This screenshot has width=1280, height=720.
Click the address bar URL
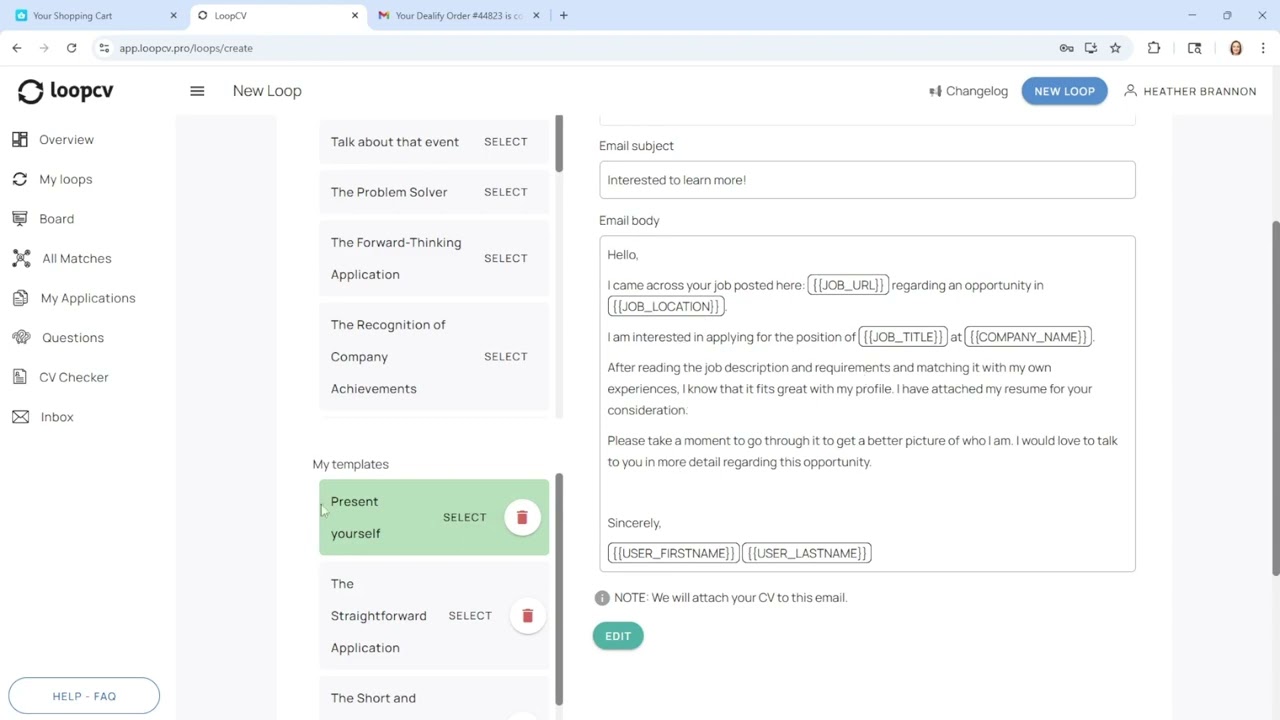tap(186, 48)
